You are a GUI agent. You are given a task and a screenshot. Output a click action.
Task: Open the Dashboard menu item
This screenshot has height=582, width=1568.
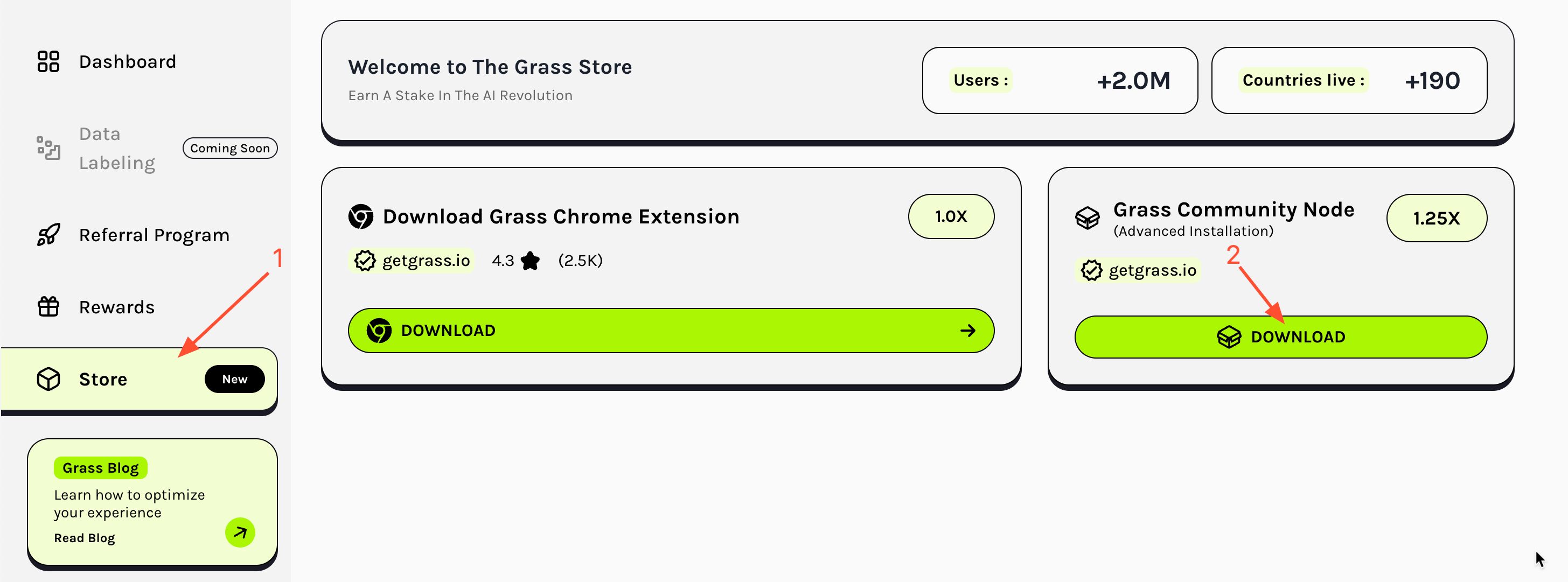click(127, 61)
